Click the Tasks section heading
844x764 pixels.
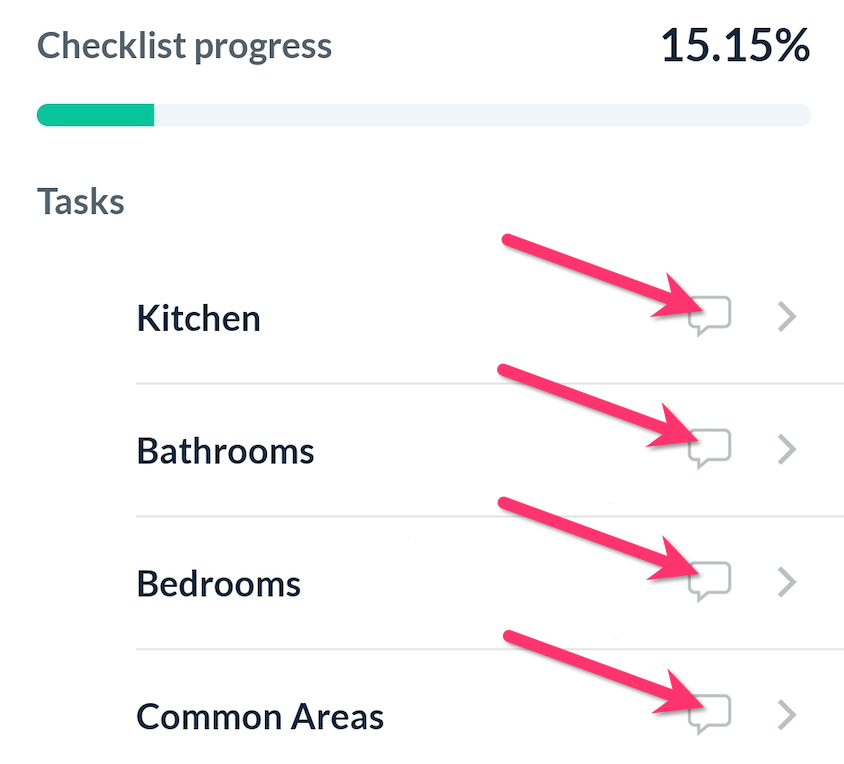81,202
